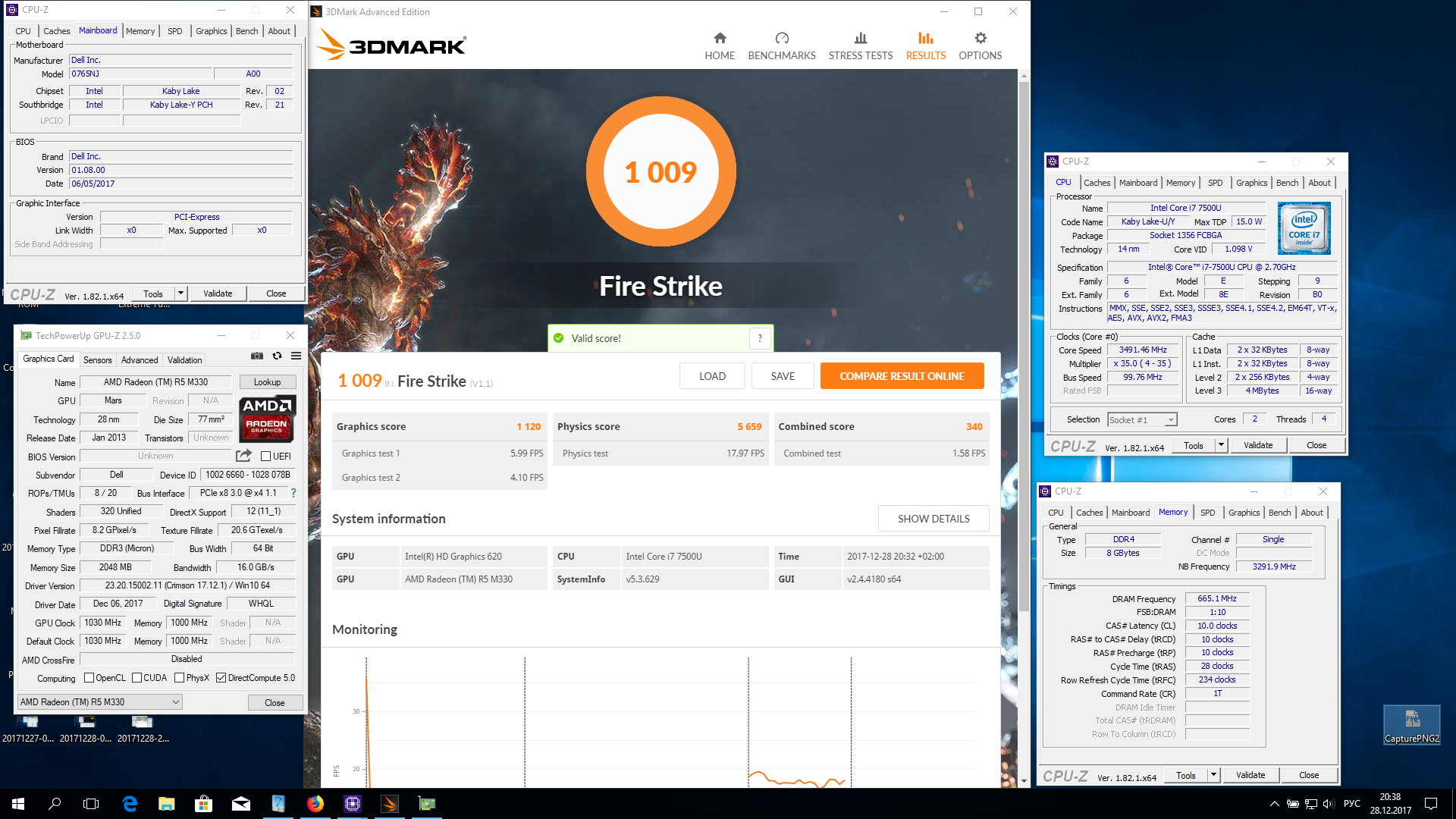Click Close button in GPU-Z
The height and width of the screenshot is (819, 1456).
coord(275,703)
